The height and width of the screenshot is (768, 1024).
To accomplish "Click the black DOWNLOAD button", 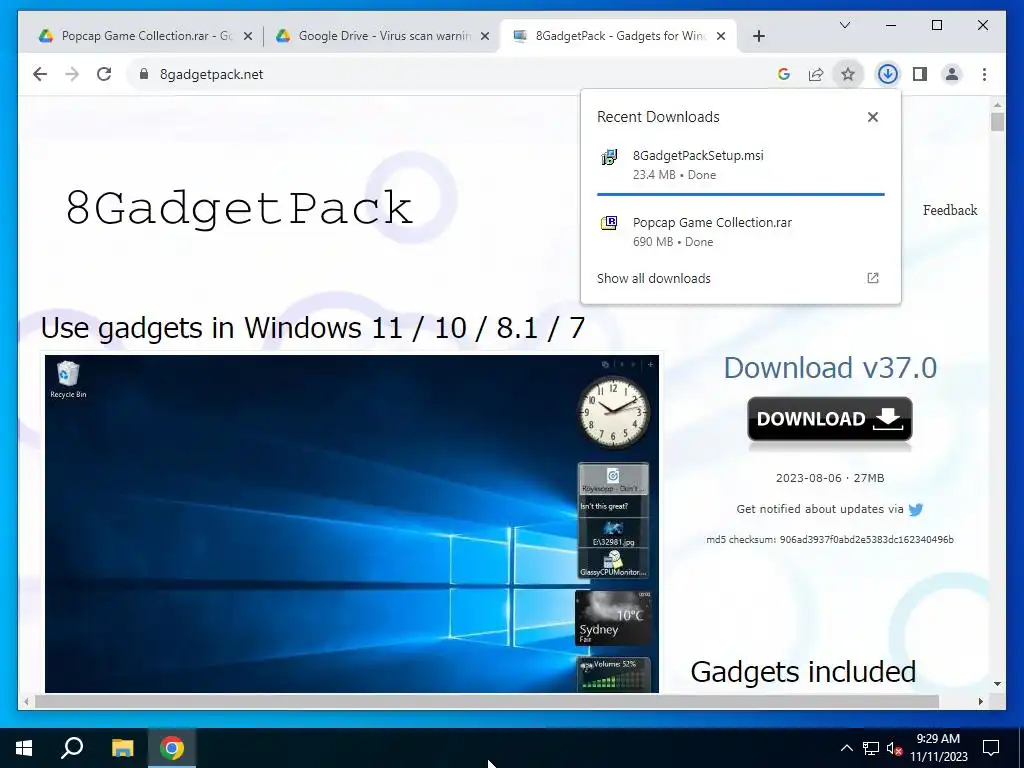I will click(829, 419).
